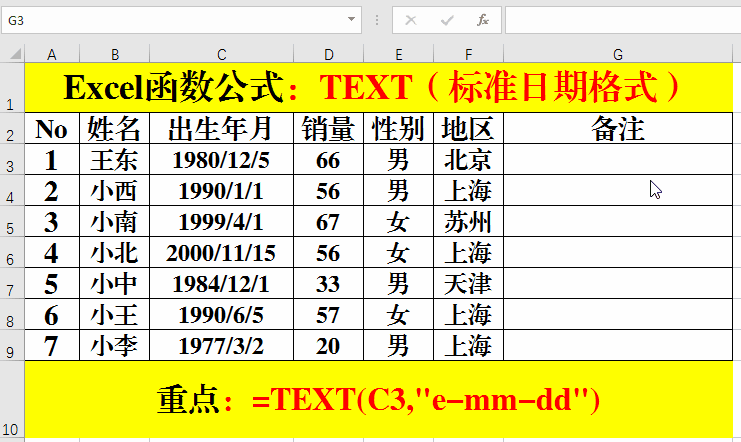Select column E header

(398, 54)
